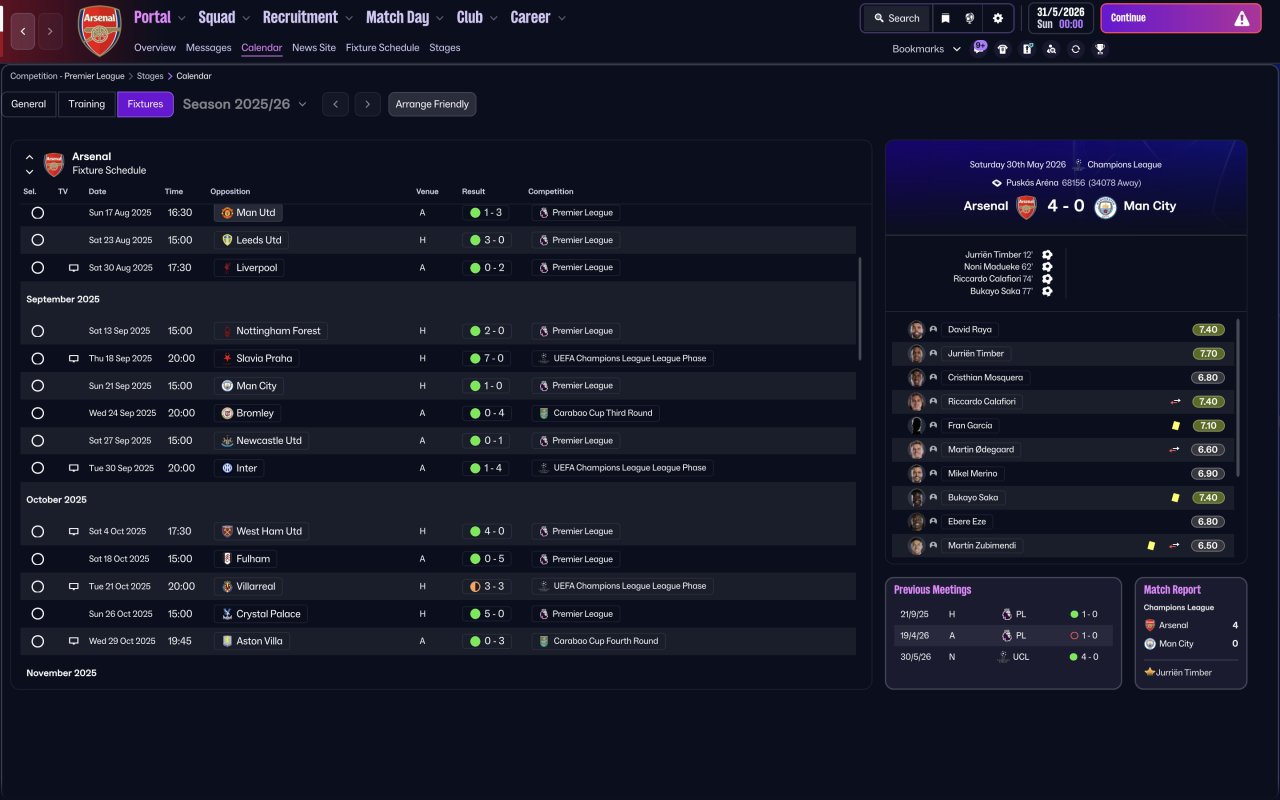The width and height of the screenshot is (1280, 800).
Task: Click the yellow card on Bukayo Saka's row
Action: [1176, 498]
